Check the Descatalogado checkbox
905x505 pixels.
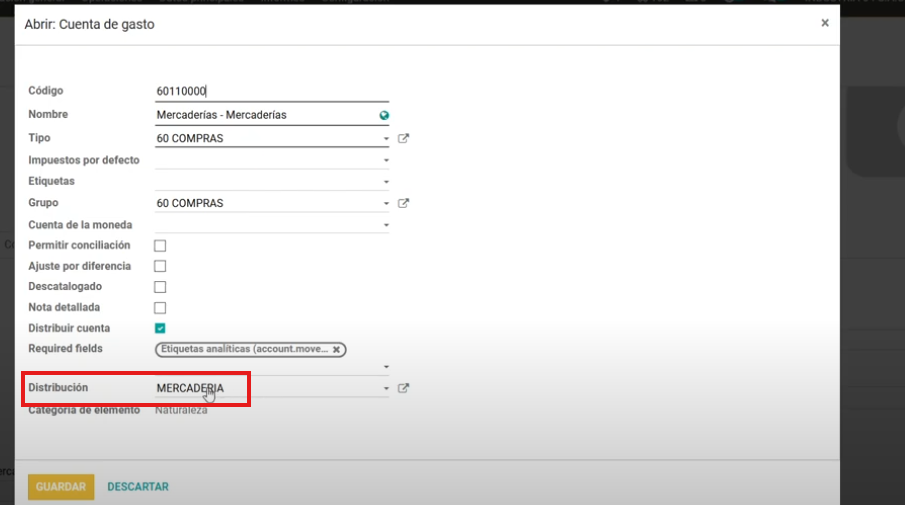[160, 287]
